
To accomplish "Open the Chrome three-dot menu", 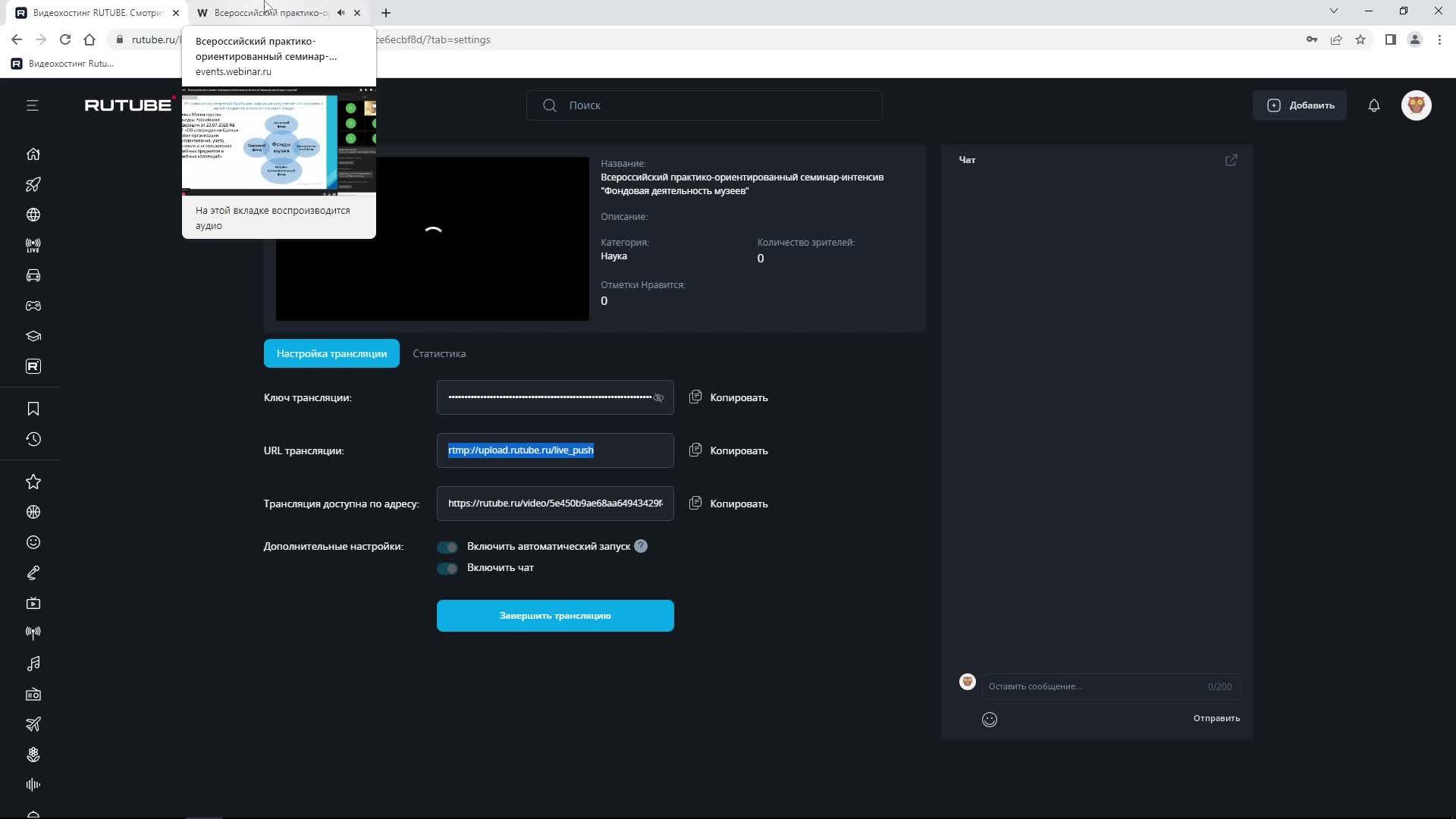I will (x=1439, y=39).
